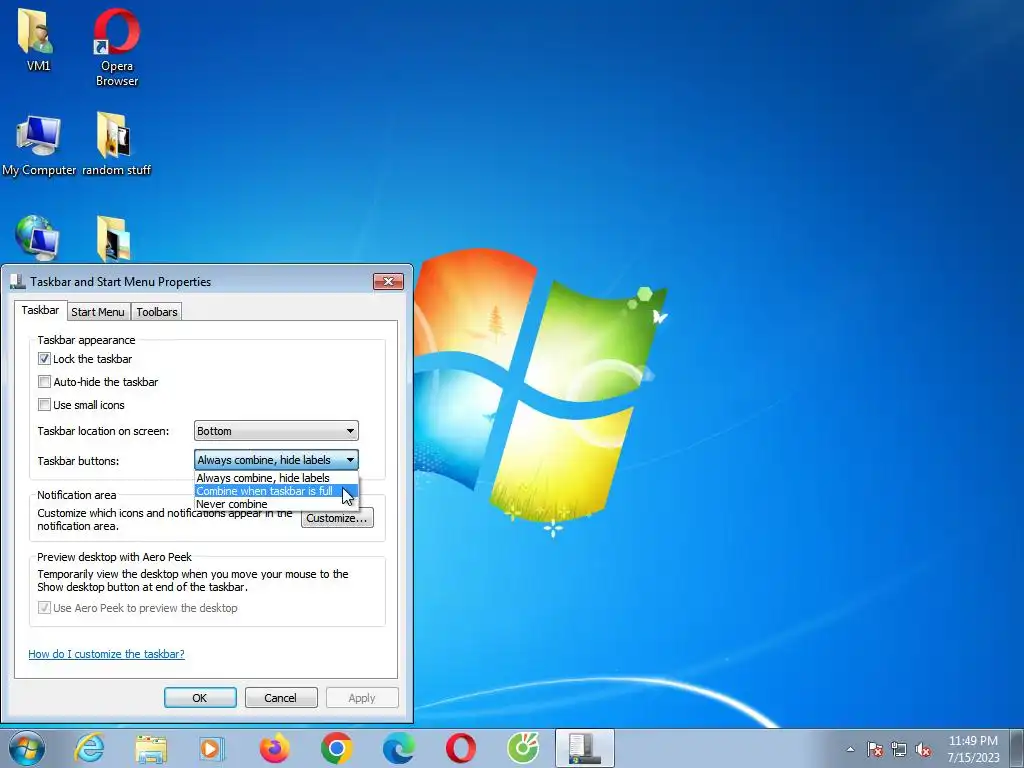Launch Internet Explorer from the taskbar
This screenshot has width=1024, height=768.
click(x=89, y=748)
